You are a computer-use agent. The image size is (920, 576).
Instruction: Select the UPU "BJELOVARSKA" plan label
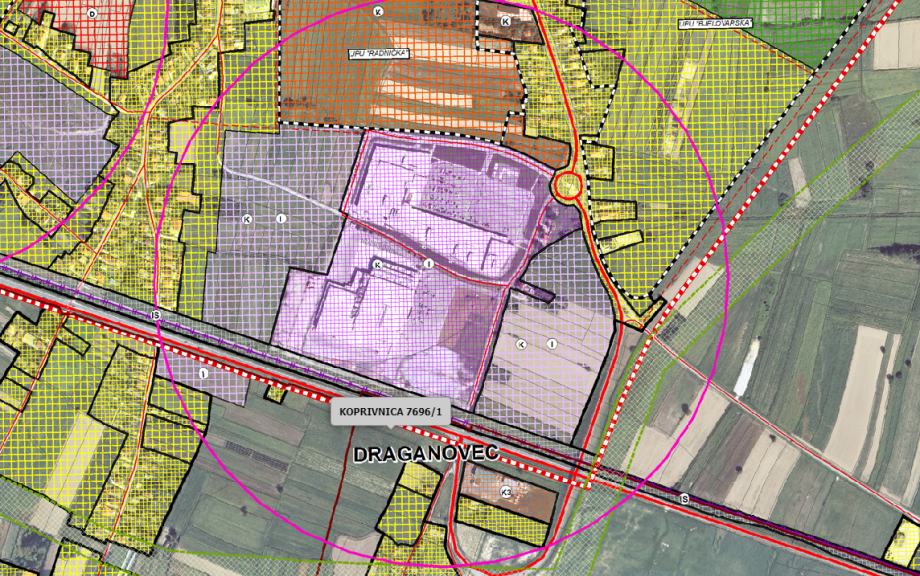click(715, 23)
